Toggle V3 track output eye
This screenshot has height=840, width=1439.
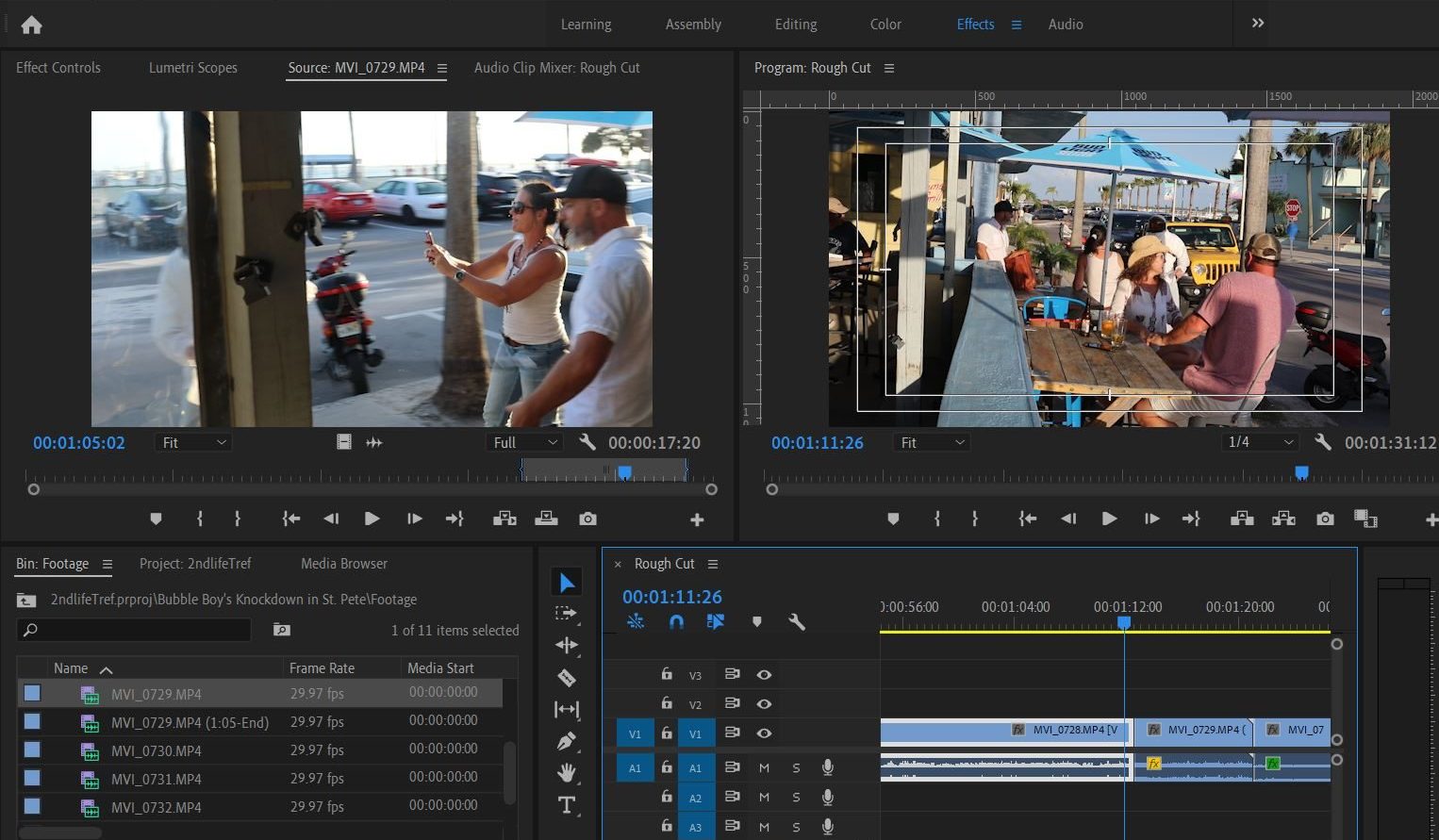tap(764, 674)
